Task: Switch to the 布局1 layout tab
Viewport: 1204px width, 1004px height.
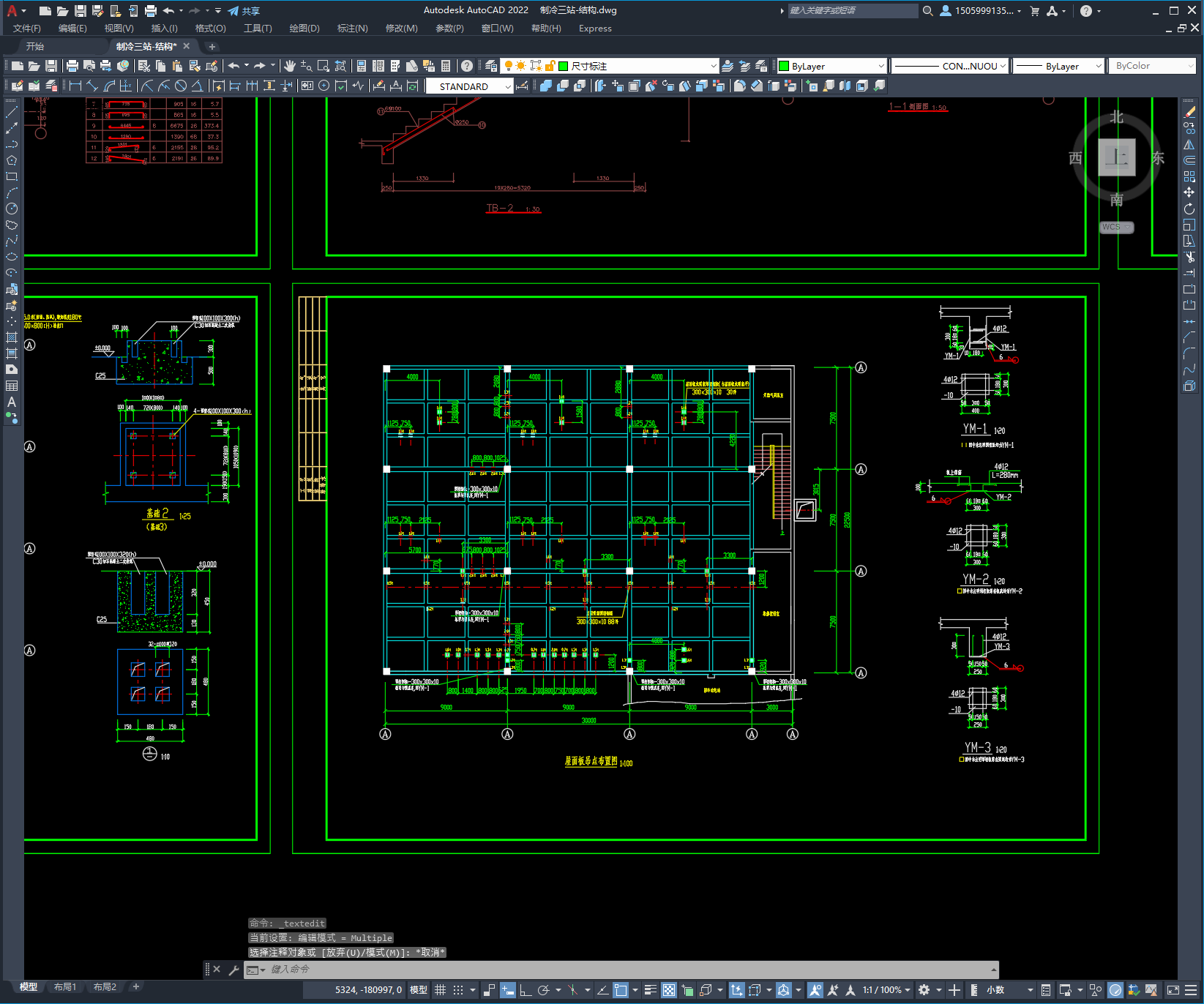Action: pyautogui.click(x=64, y=987)
